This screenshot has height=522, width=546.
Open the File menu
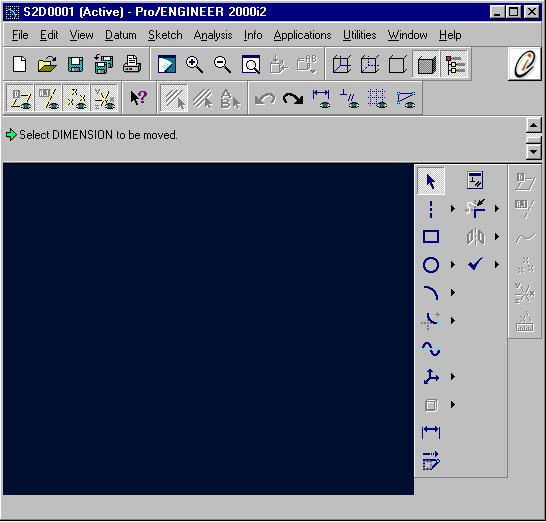(20, 35)
